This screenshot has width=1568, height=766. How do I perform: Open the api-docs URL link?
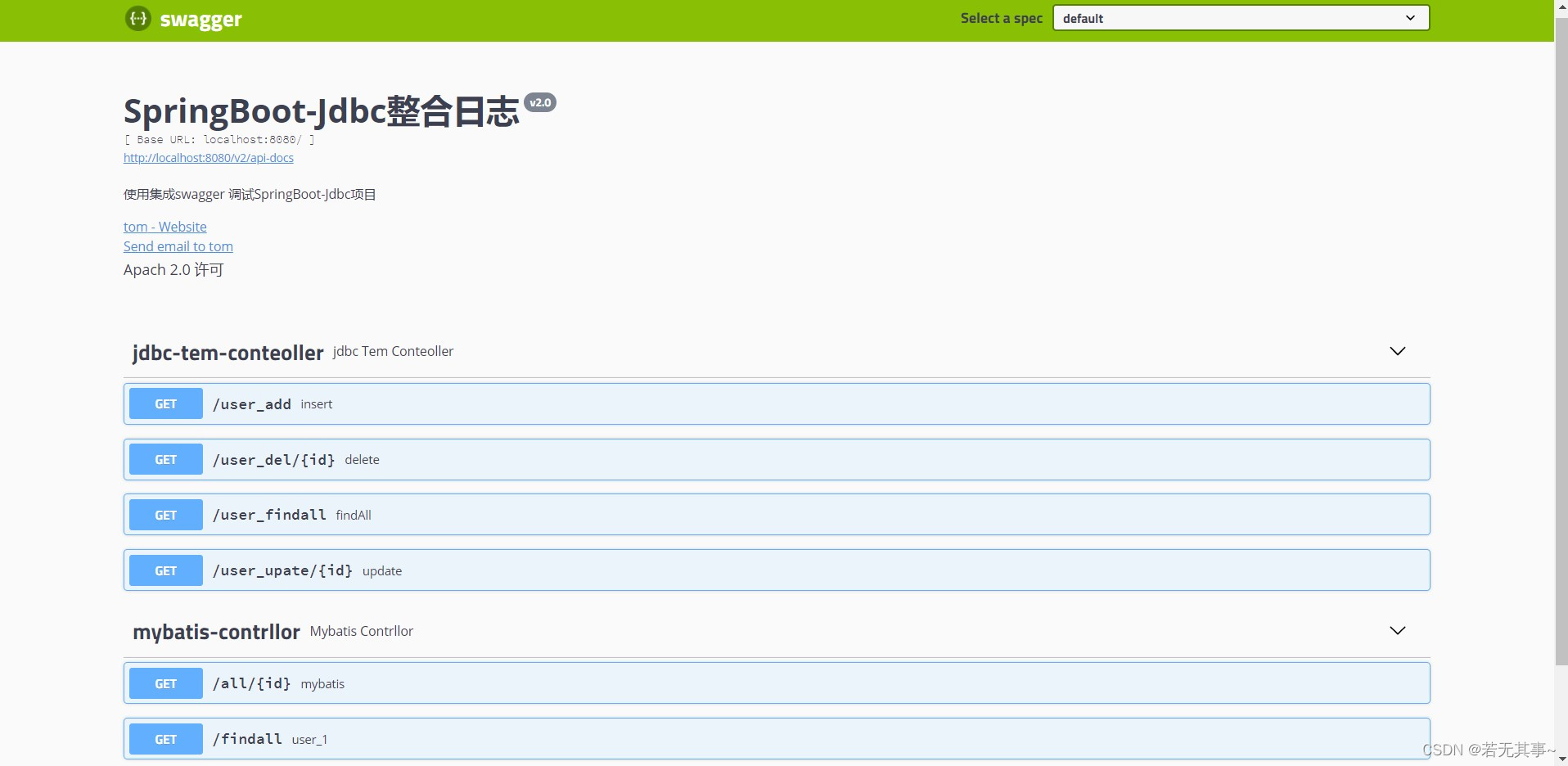tap(208, 157)
